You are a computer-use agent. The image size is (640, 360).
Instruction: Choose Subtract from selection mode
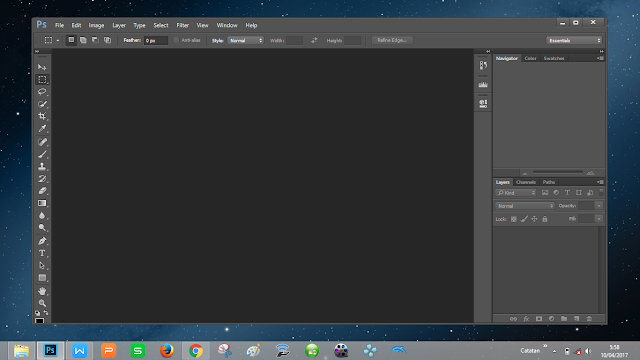pyautogui.click(x=95, y=40)
